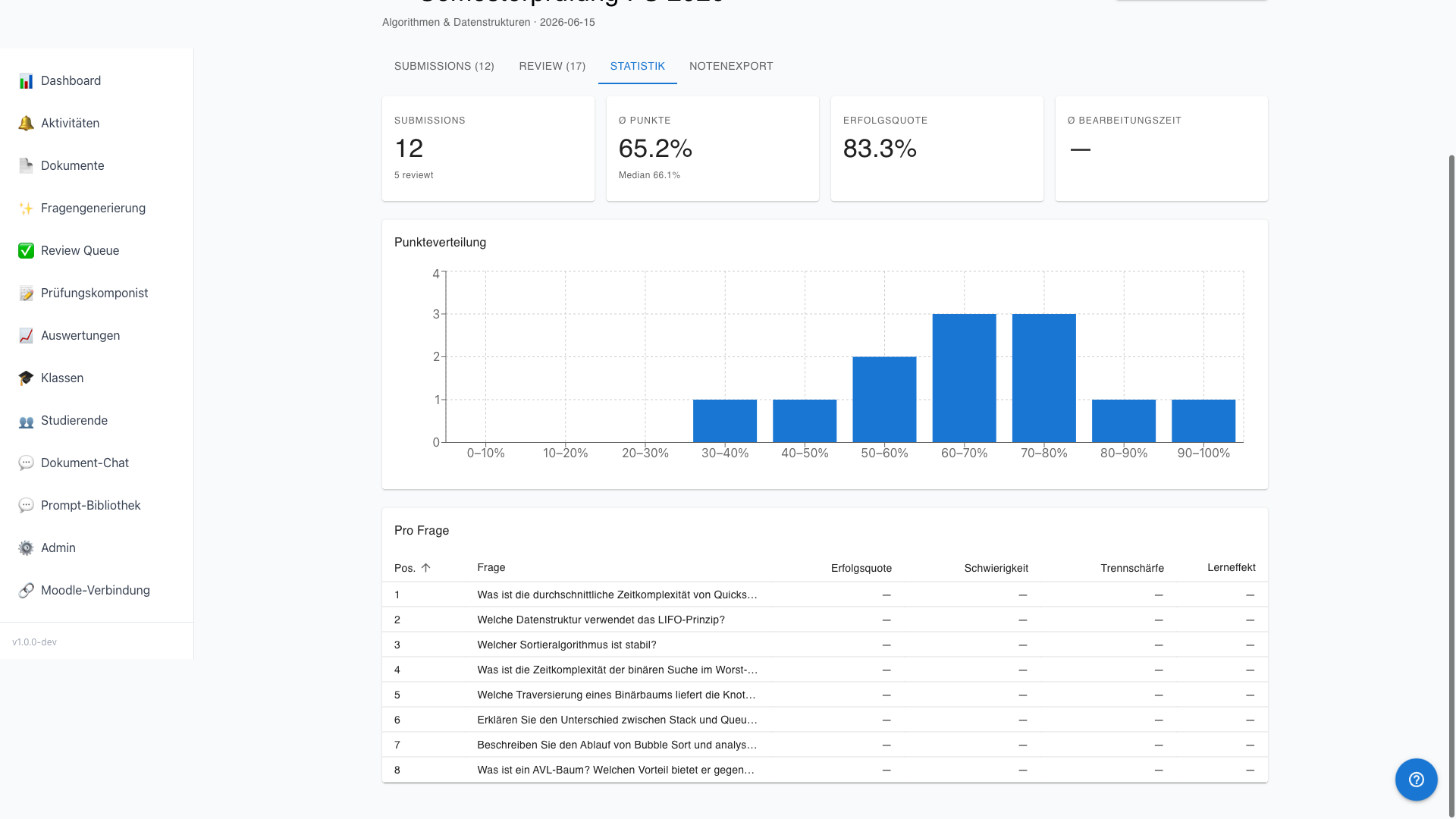This screenshot has height=819, width=1456.
Task: Sort table by Erfolgsquote column header
Action: [861, 568]
